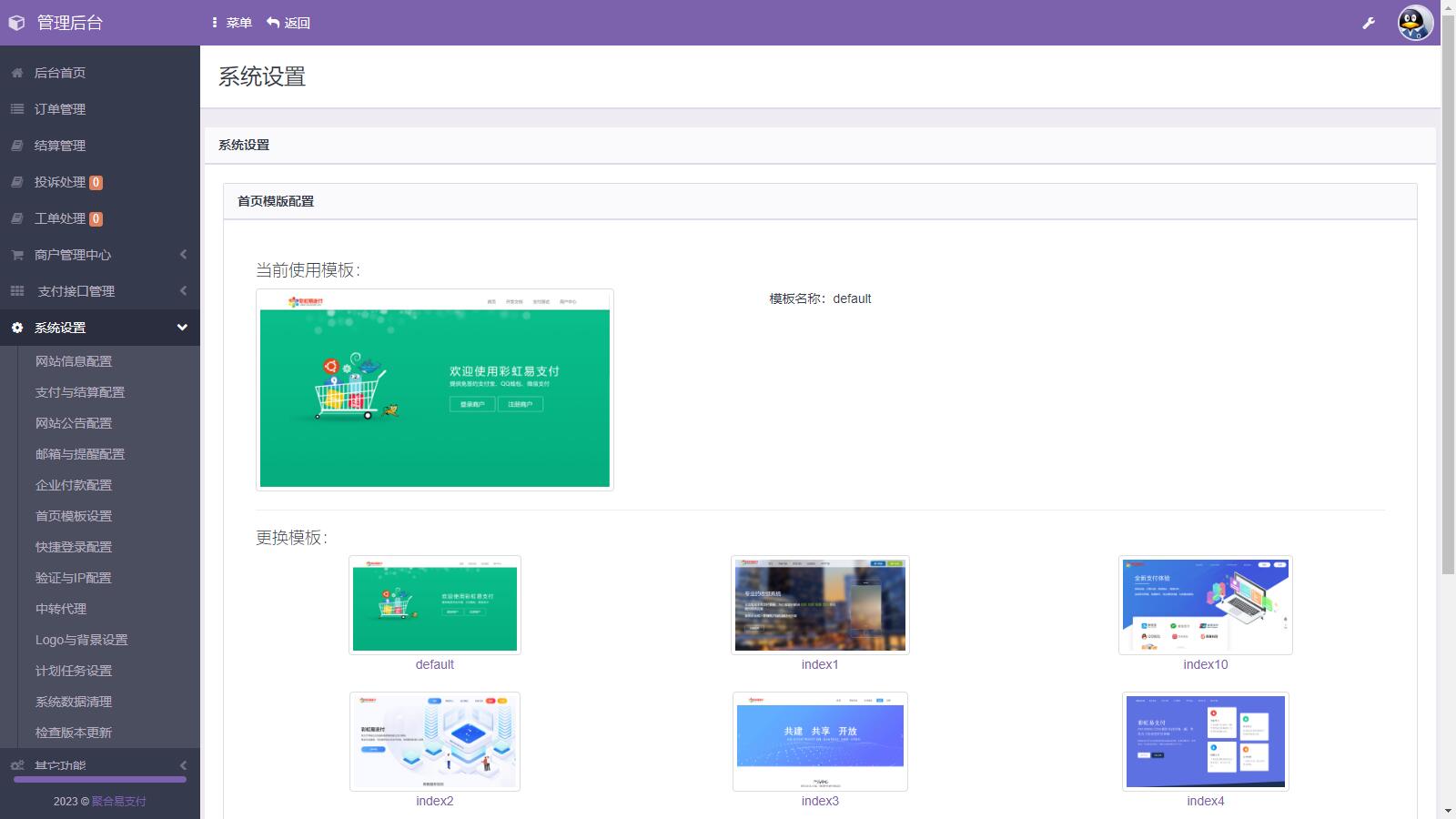Image resolution: width=1456 pixels, height=819 pixels.
Task: Click the 支付接口管理 grid icon
Action: 15,291
